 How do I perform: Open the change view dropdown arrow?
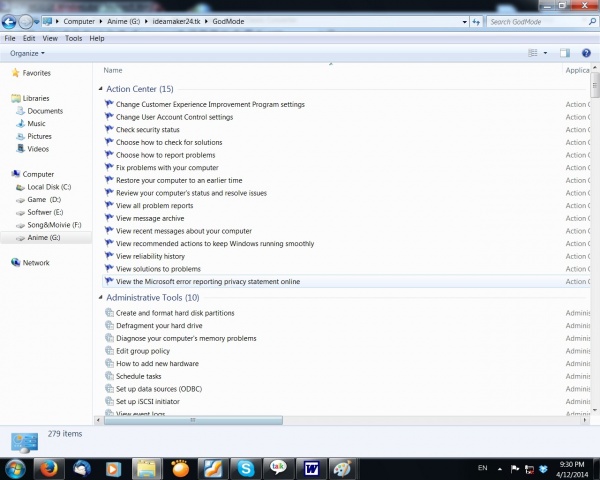pos(545,53)
